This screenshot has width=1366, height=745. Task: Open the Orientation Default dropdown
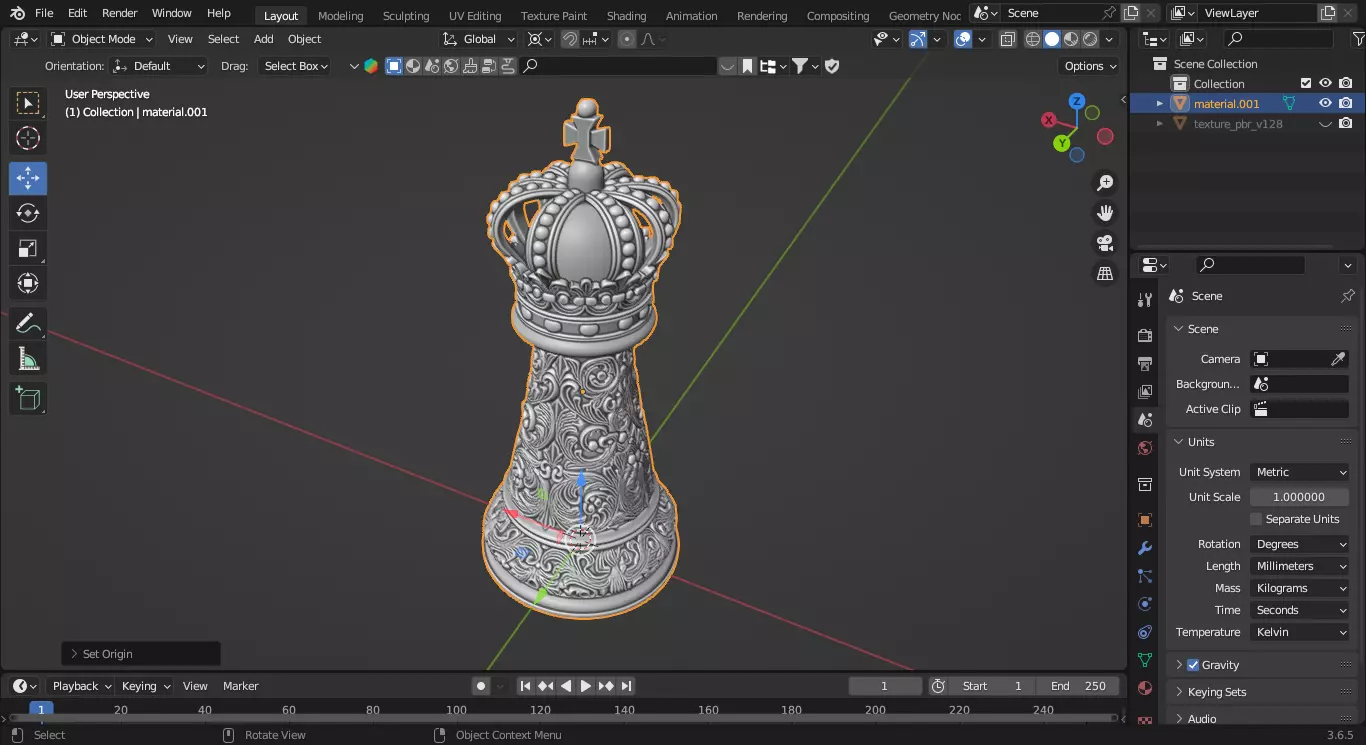(x=160, y=66)
